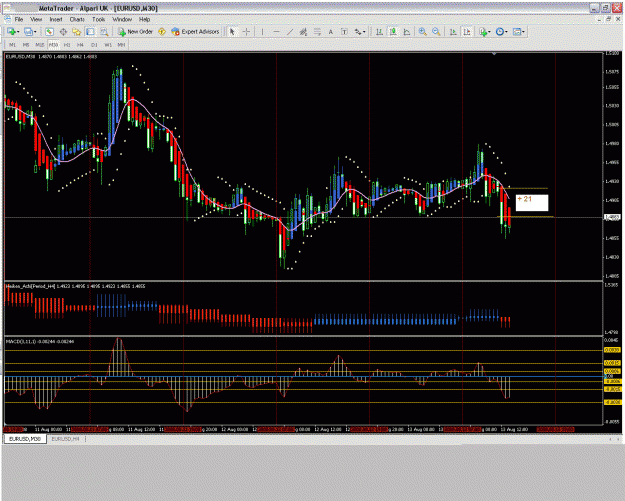This screenshot has width=625, height=501.
Task: Restore the inner chart window
Action: tap(609, 19)
